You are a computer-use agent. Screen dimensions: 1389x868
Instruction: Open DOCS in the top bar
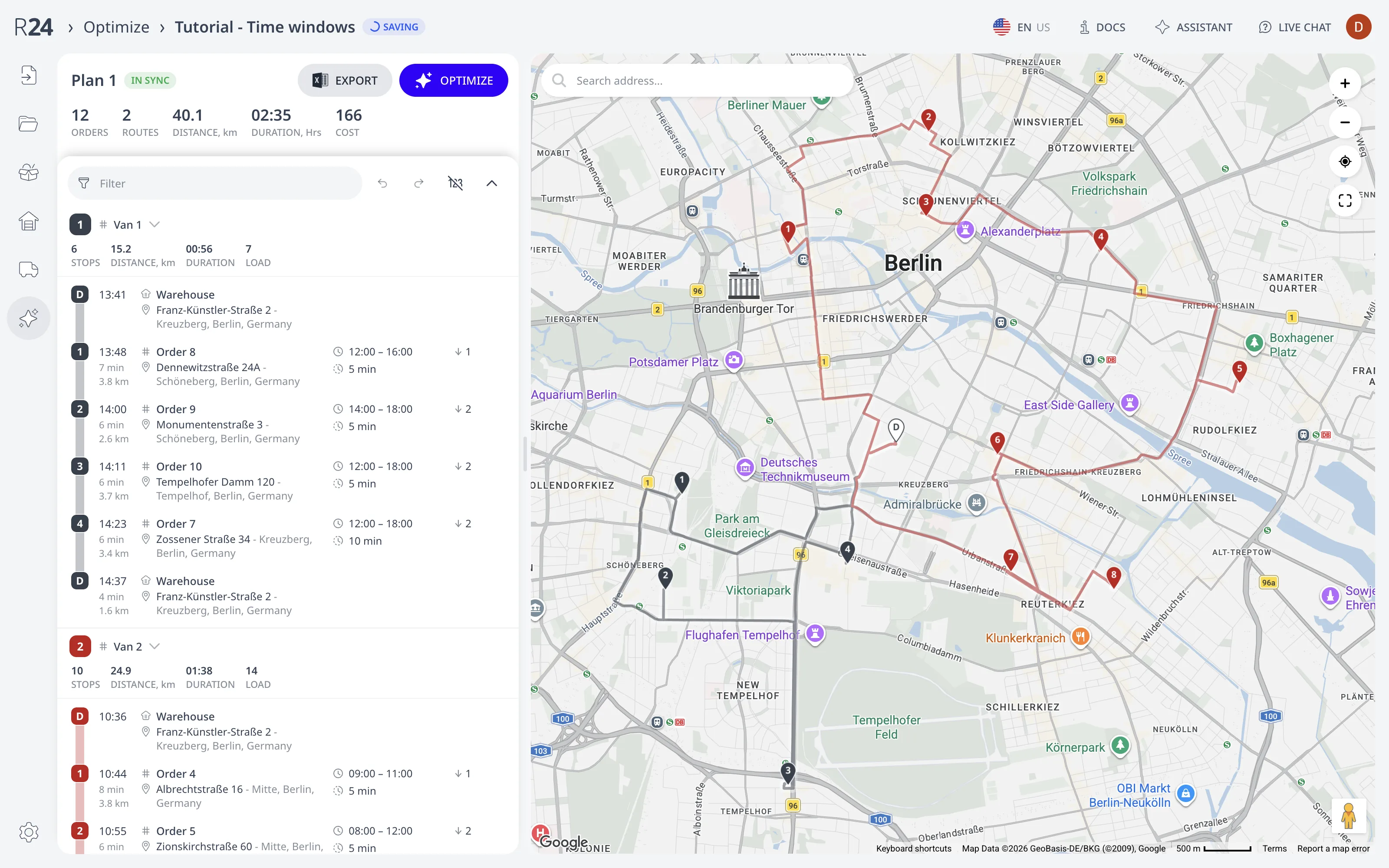pyautogui.click(x=1102, y=27)
